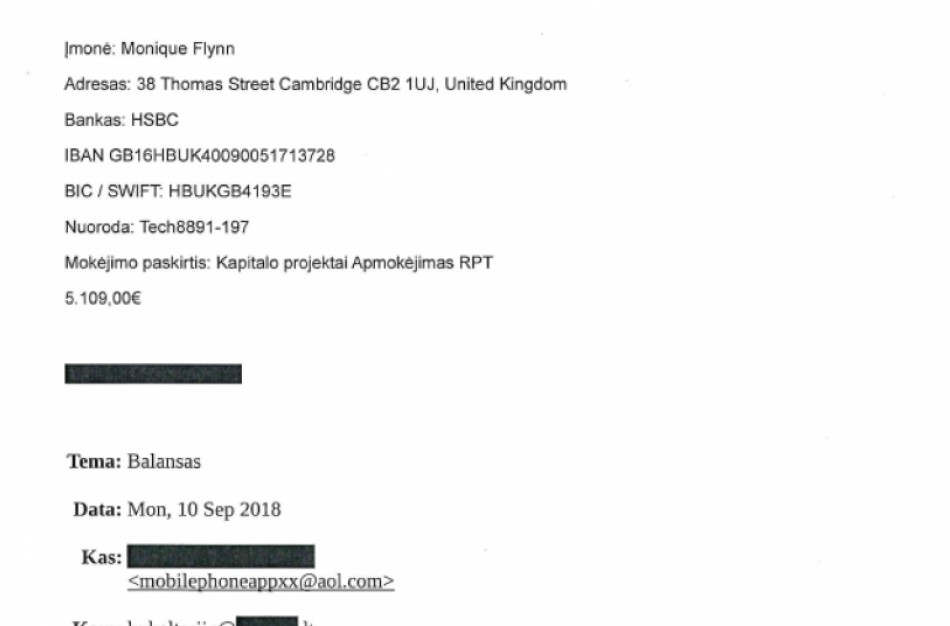
Task: Click the amount 5.109,00€
Action: click(103, 298)
